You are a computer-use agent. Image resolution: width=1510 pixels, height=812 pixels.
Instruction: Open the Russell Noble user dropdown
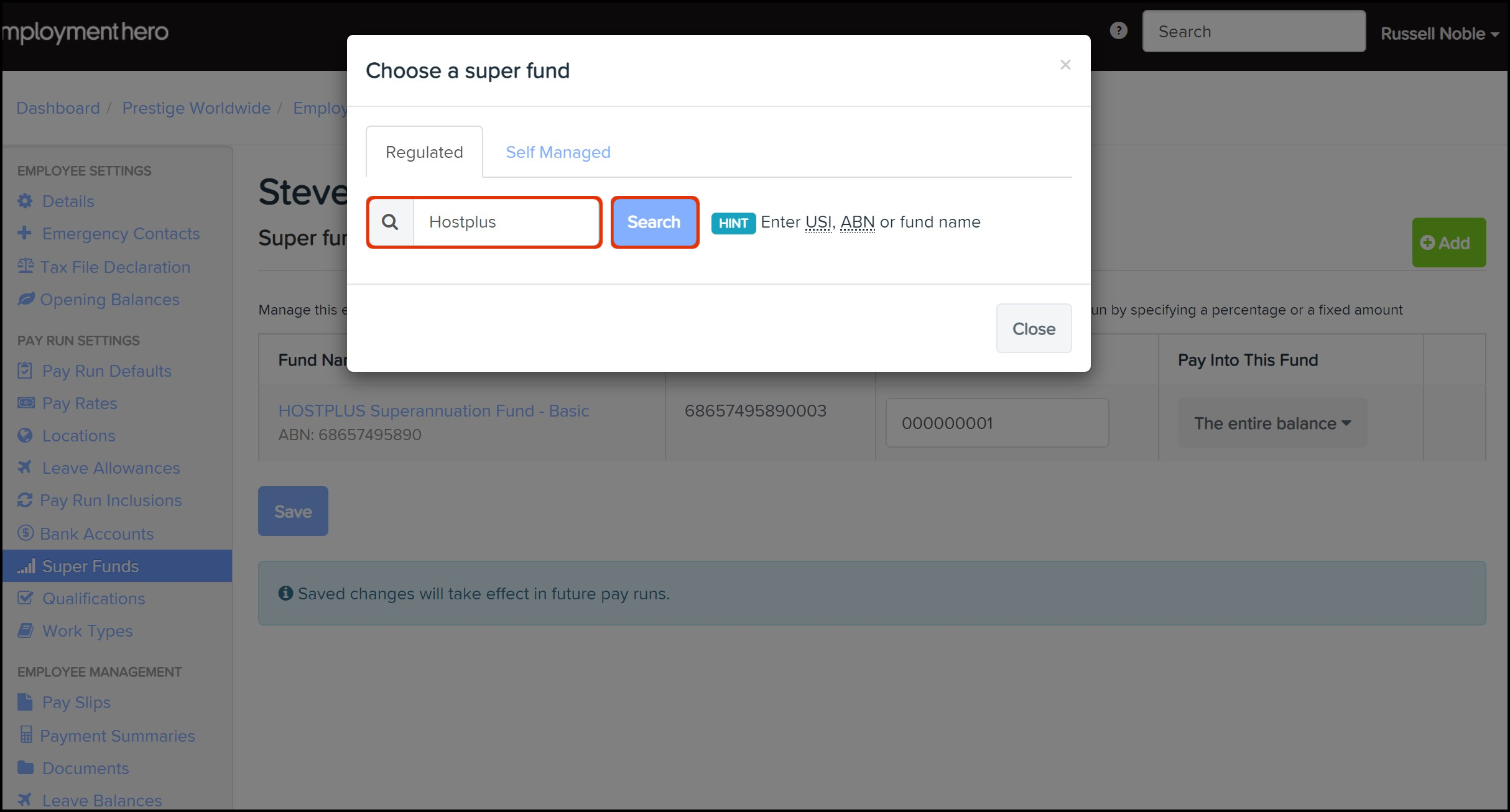click(1439, 34)
